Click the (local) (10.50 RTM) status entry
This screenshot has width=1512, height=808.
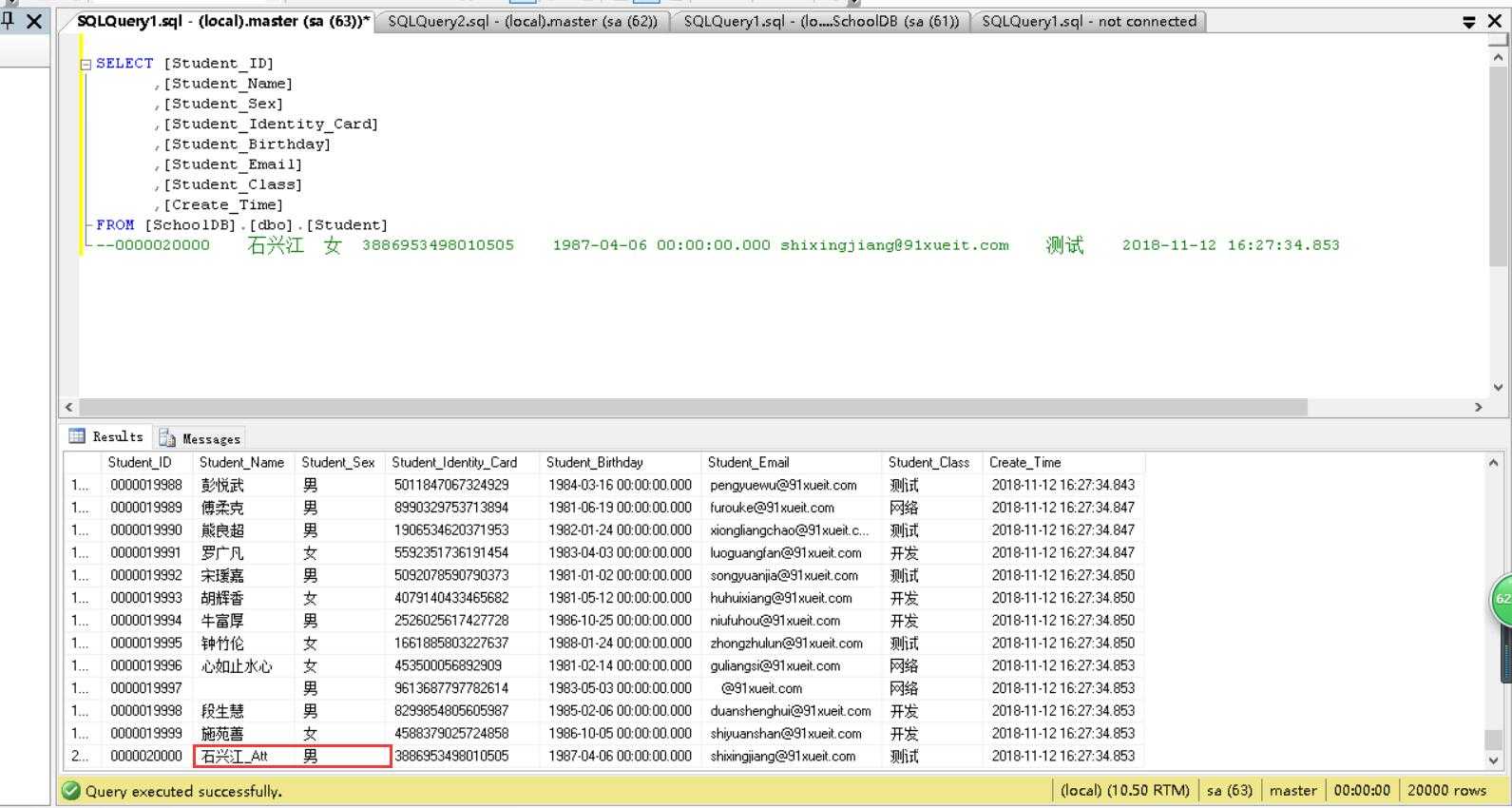coord(1124,791)
